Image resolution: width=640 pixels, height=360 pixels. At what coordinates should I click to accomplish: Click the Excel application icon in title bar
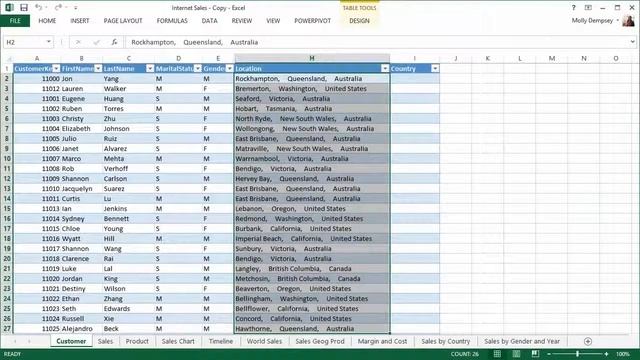[9, 7]
